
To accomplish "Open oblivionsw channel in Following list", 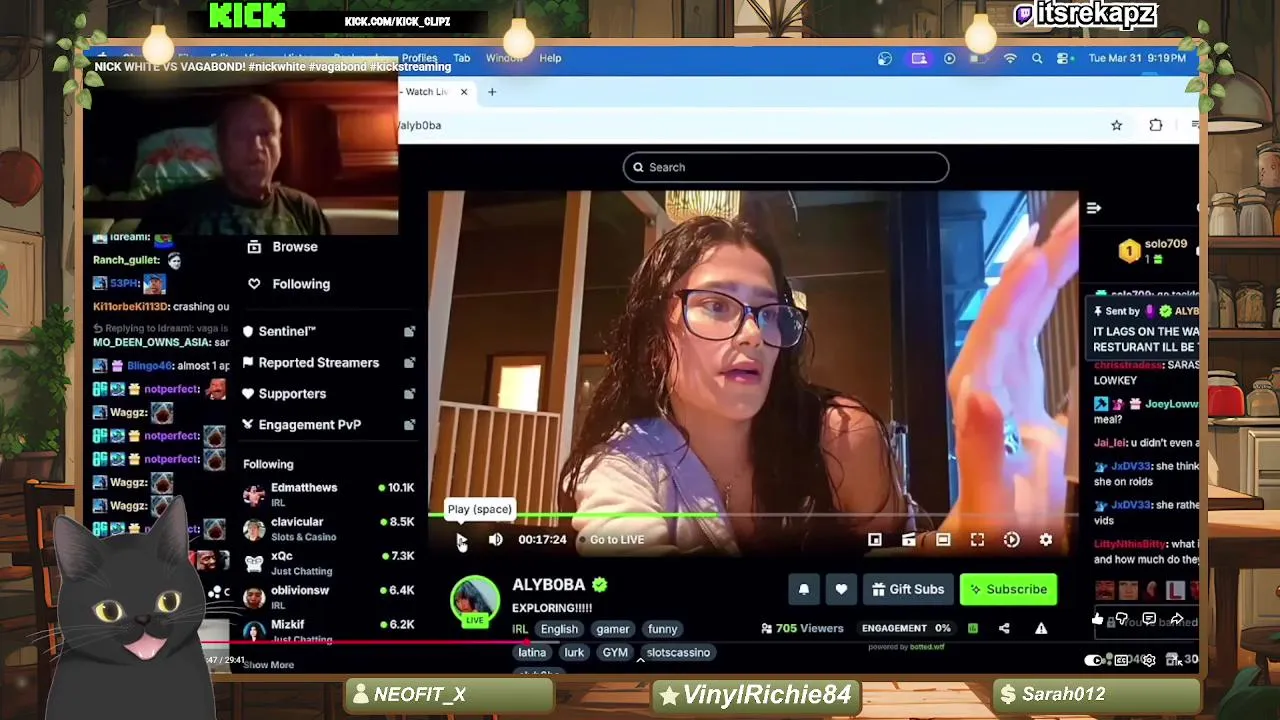I will click(328, 596).
